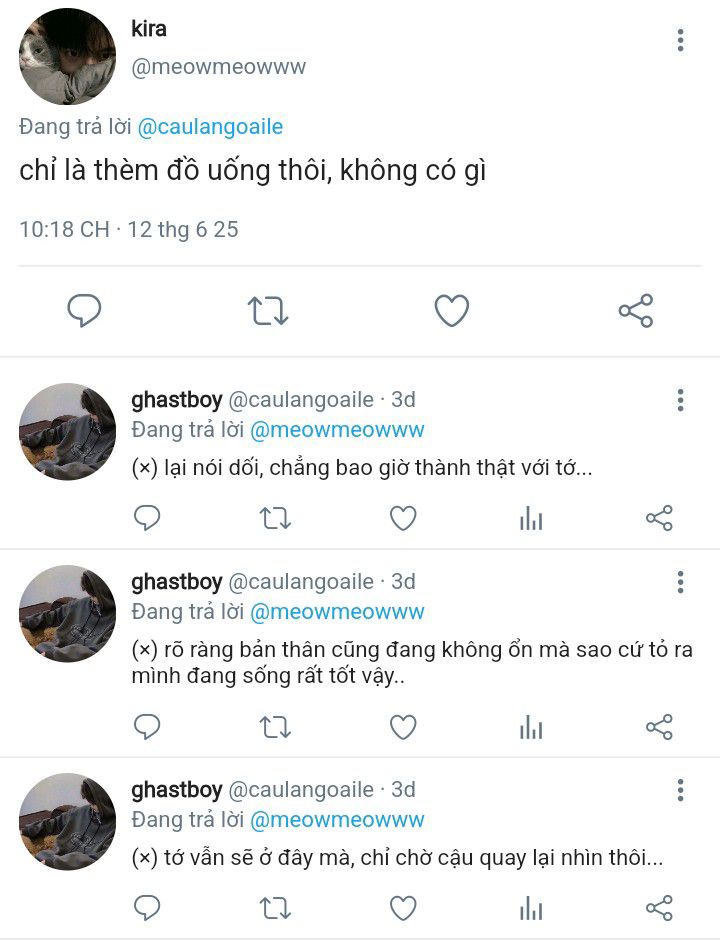Viewport: 720px width, 941px height.
Task: Like kira's tweet about thèm đồ uống
Action: tap(451, 310)
